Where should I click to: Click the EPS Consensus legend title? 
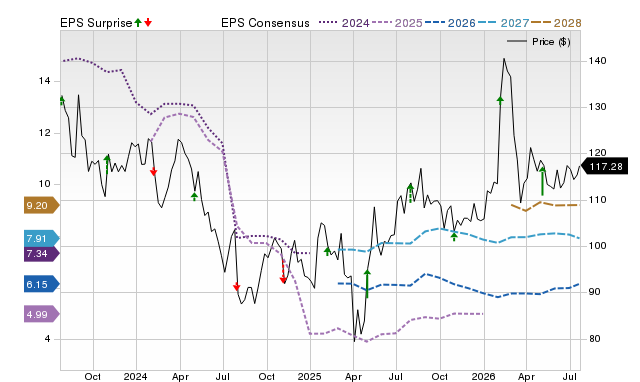[265, 23]
